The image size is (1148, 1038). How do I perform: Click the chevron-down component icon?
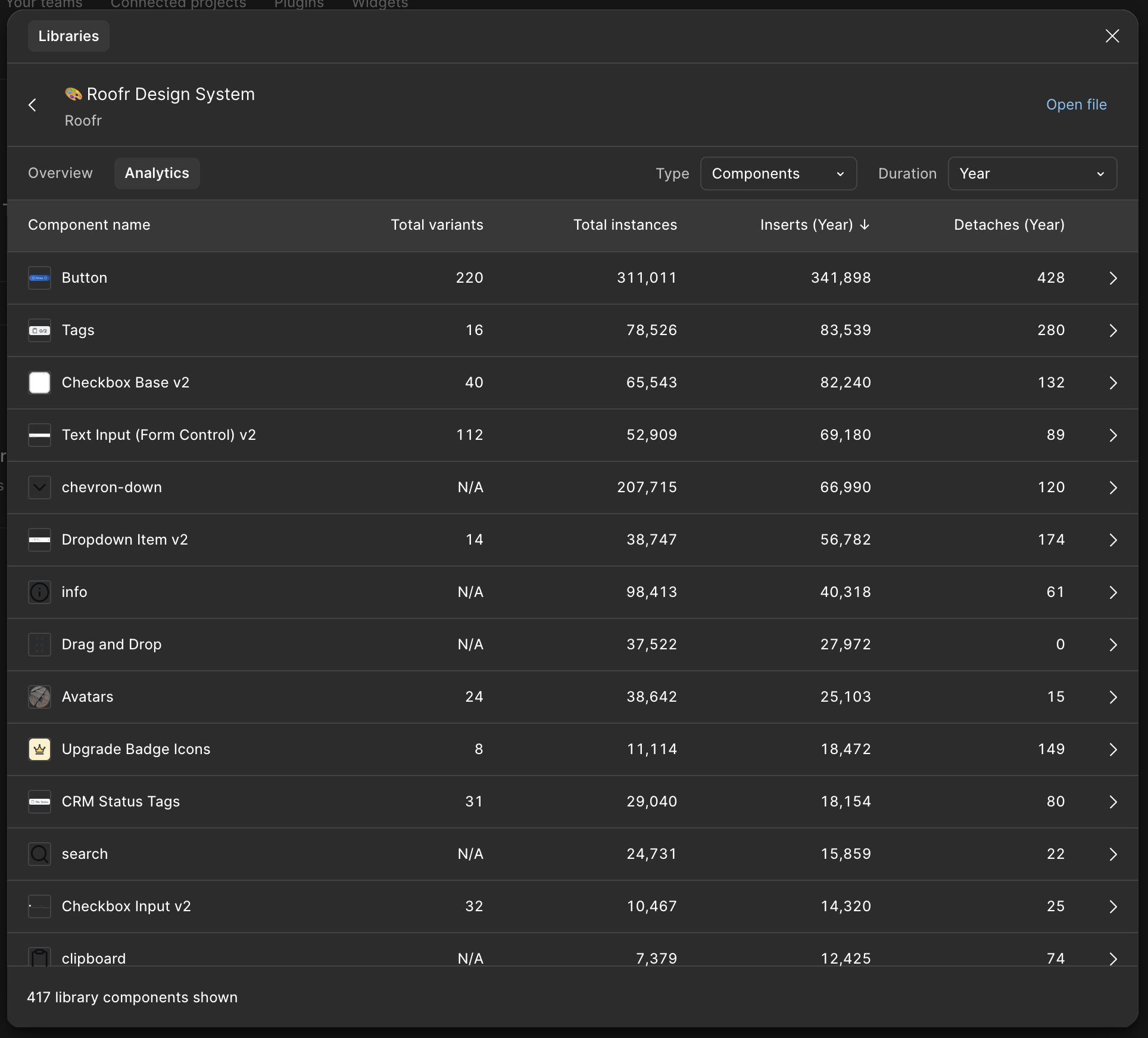(x=39, y=487)
